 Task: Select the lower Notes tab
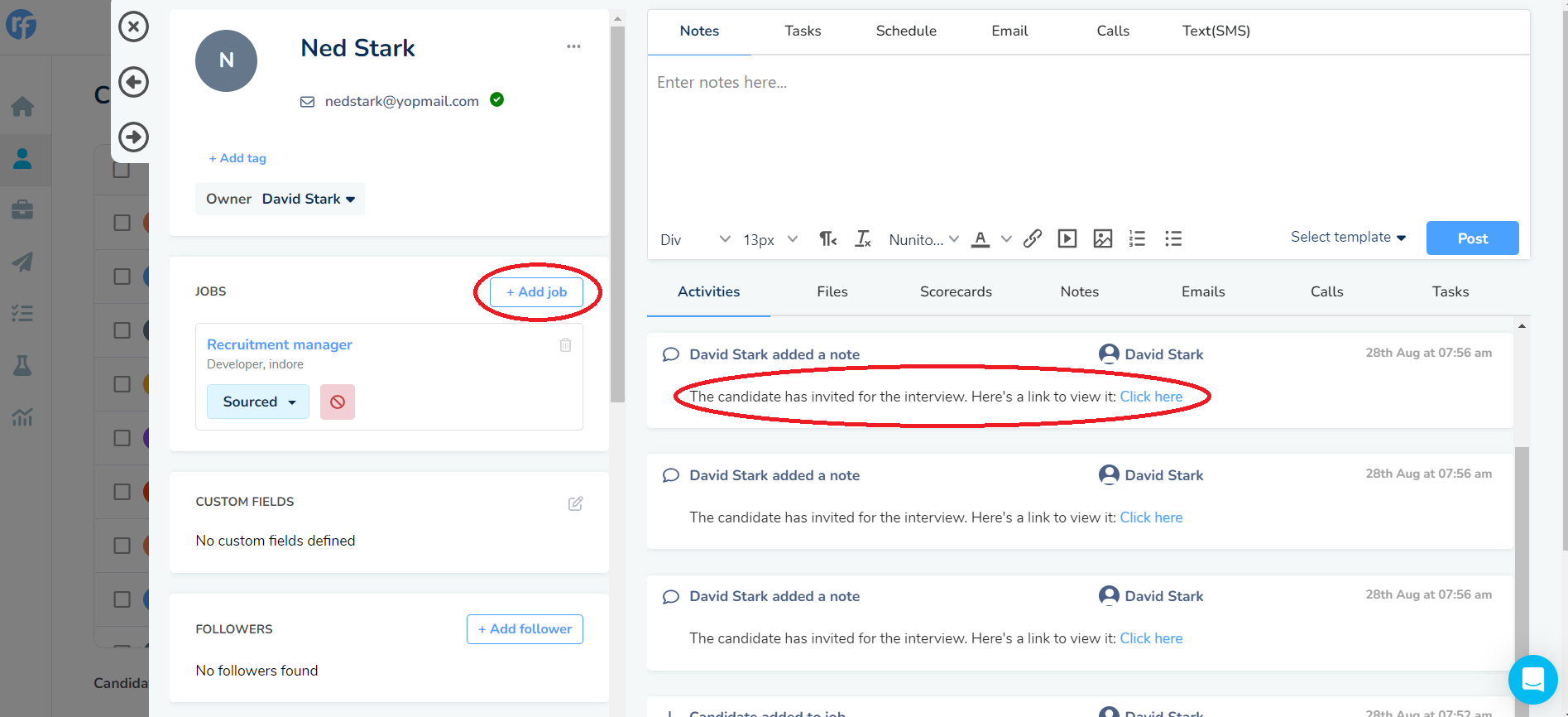1080,291
